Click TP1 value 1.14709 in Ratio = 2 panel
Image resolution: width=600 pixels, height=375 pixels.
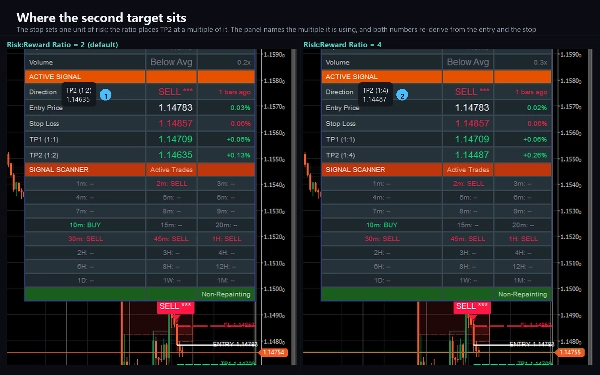click(175, 139)
